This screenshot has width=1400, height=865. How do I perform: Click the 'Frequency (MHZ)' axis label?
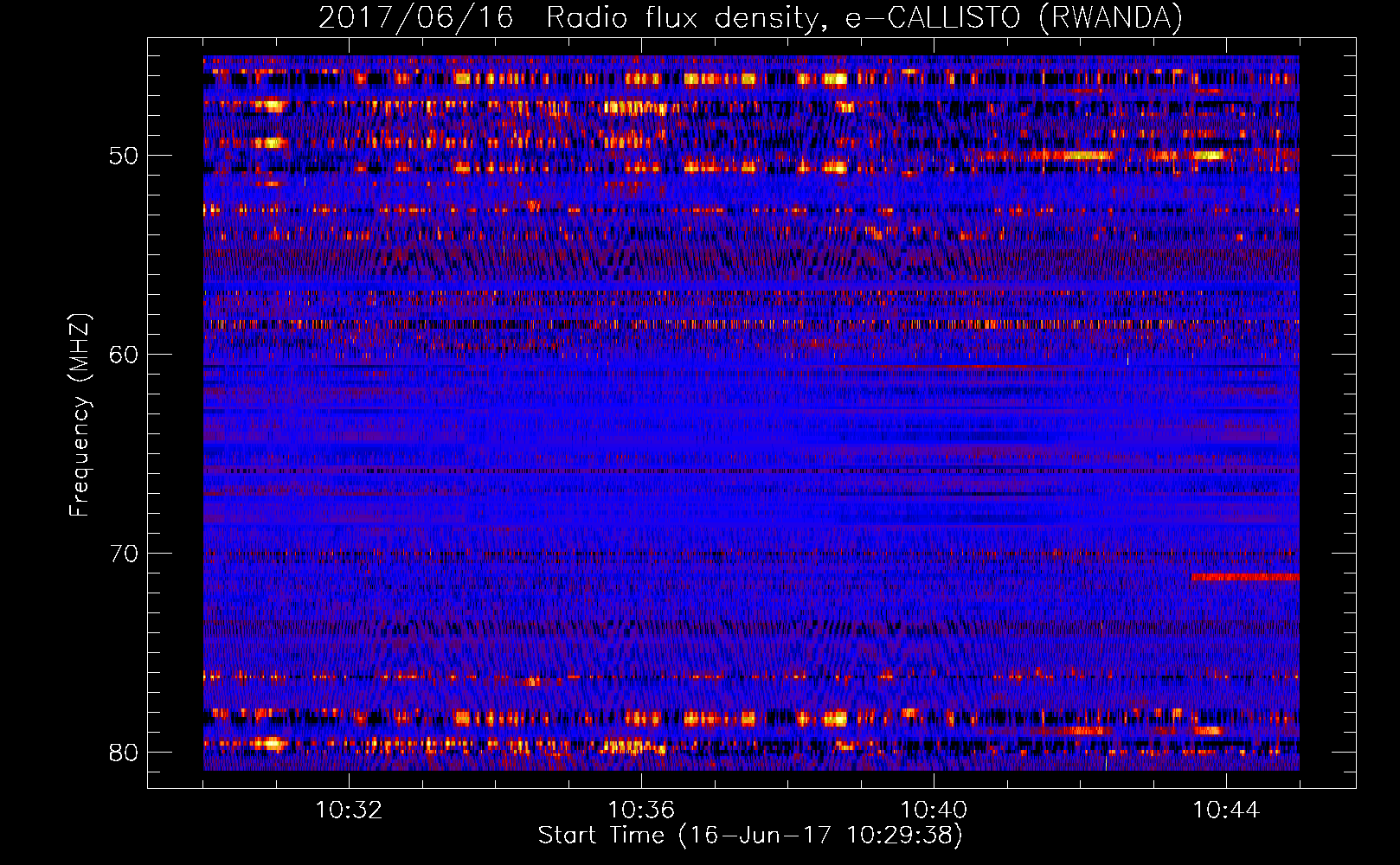[79, 415]
